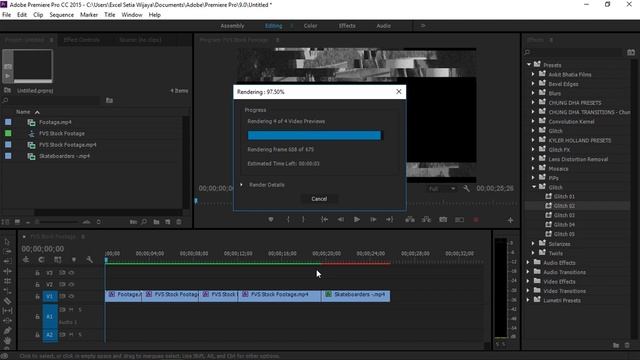Solo the A2 audio track
Screen dimensions: 640x360
(x=80, y=335)
